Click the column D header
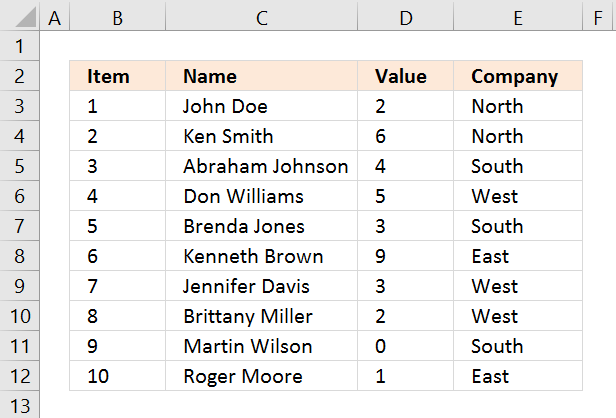Screen dimensions: 616x418 (x=405, y=17)
